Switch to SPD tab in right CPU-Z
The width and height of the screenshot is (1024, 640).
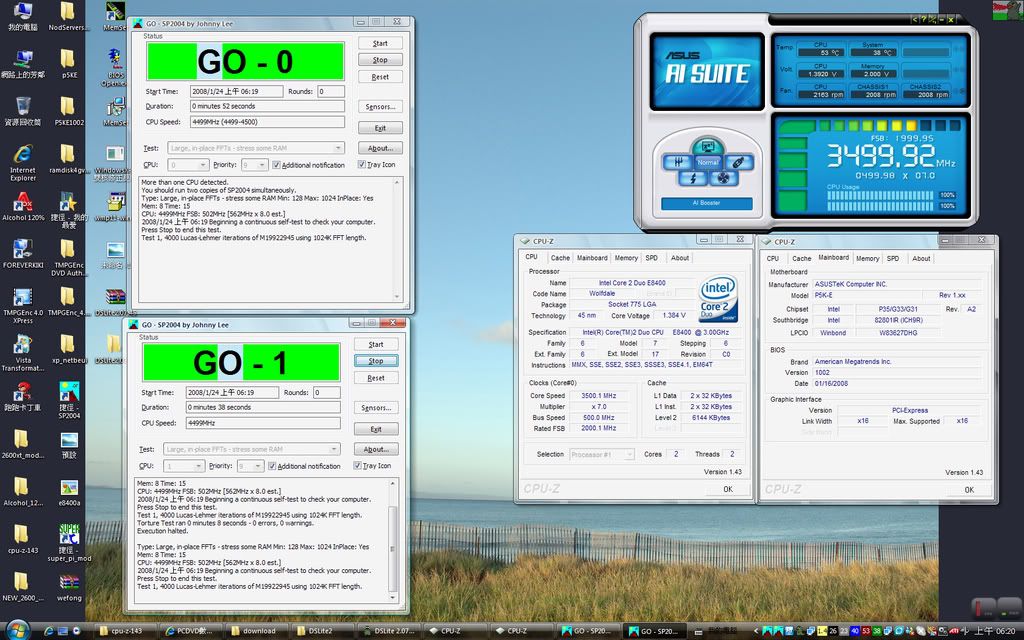(x=893, y=259)
